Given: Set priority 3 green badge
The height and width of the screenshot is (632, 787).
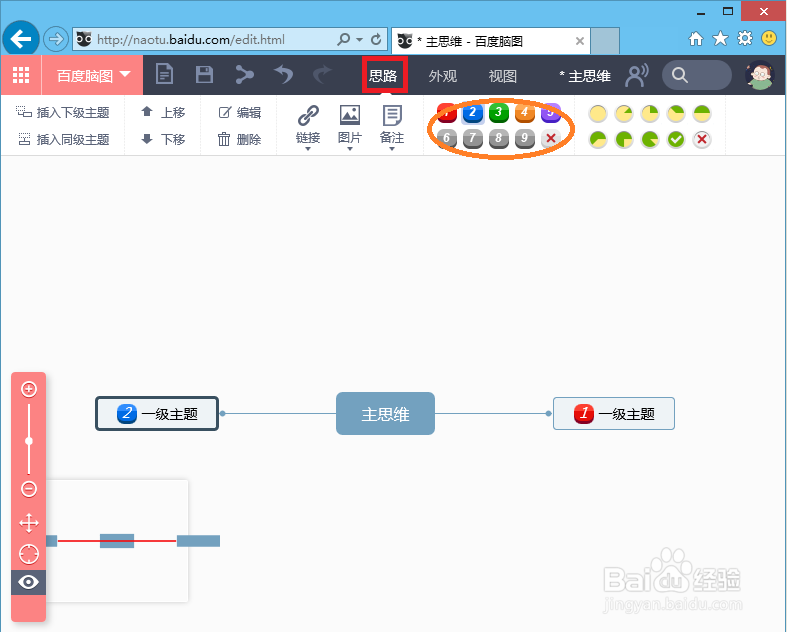Looking at the screenshot, I should 498,113.
